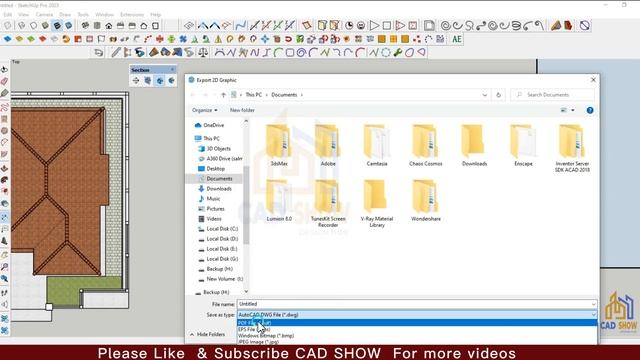Select PDF File in the save type list
This screenshot has height=360, width=640.
(x=417, y=323)
